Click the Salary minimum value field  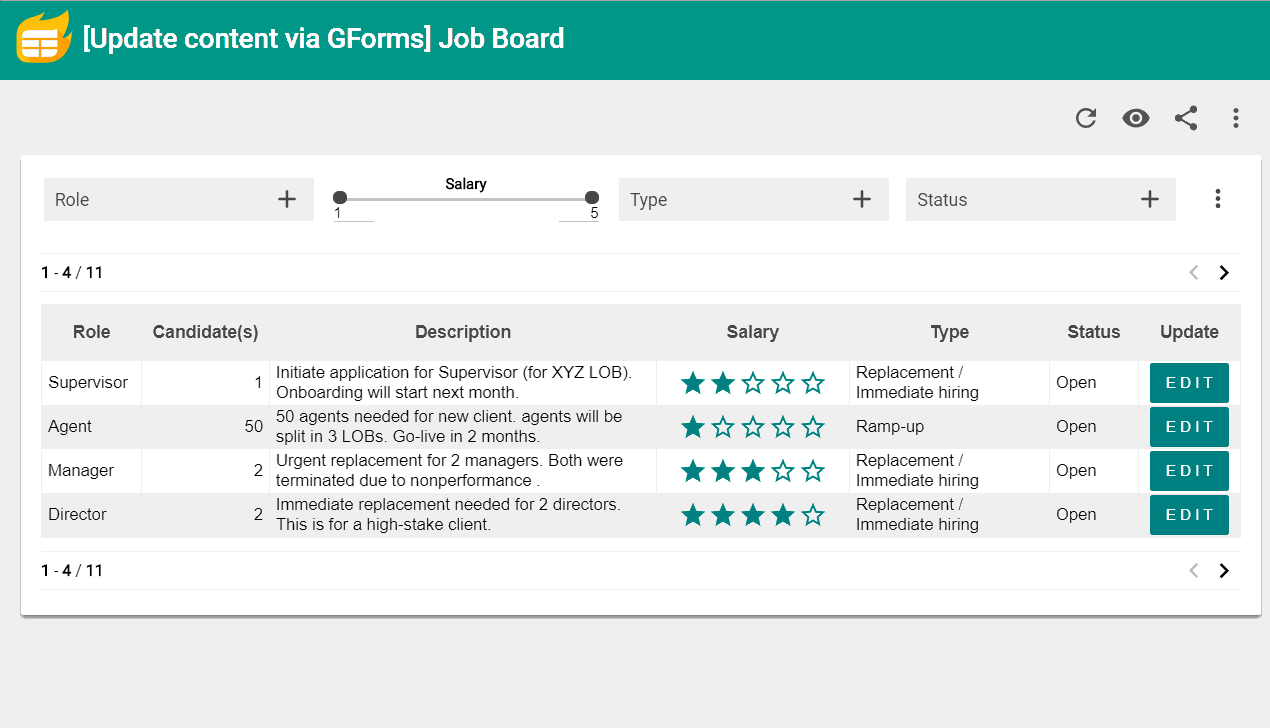353,213
